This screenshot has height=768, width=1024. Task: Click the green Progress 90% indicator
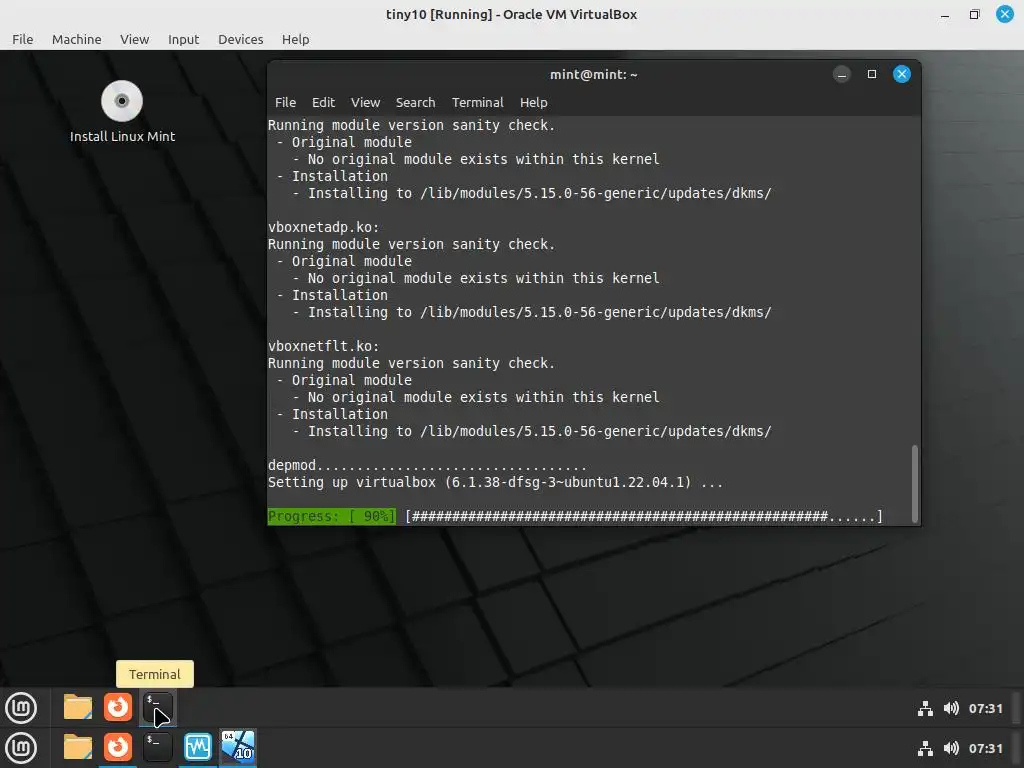[x=332, y=516]
